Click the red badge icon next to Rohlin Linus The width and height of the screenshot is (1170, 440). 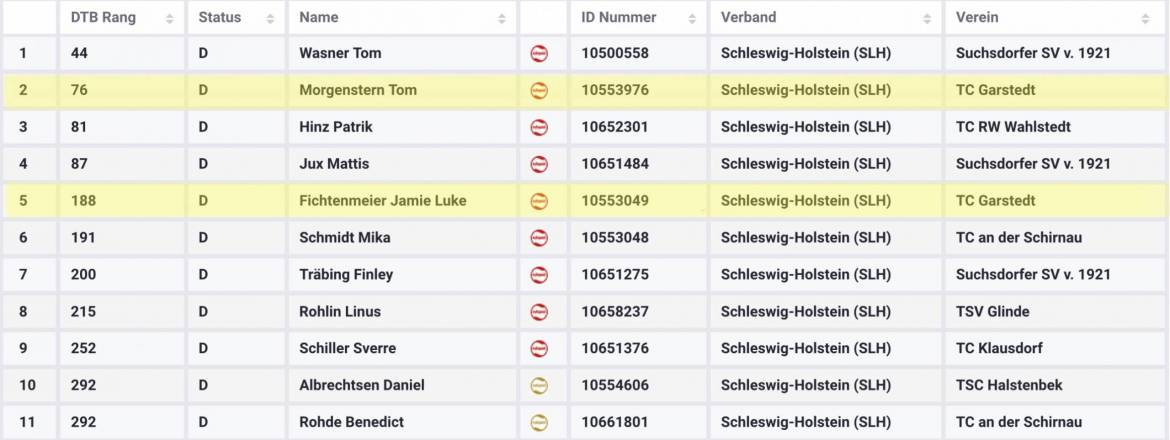point(539,312)
